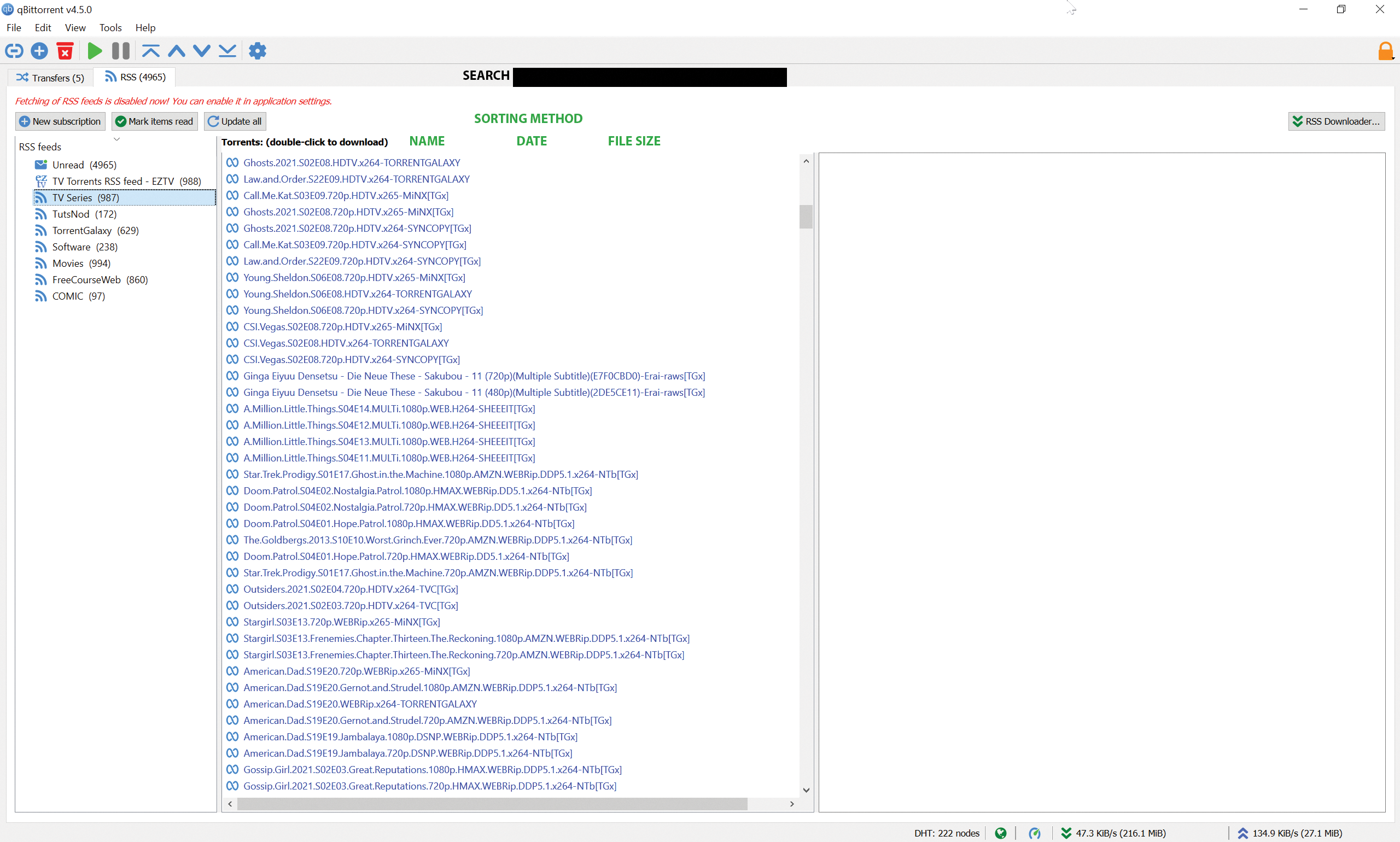
Task: Click the Pause toolbar icon
Action: [x=120, y=51]
